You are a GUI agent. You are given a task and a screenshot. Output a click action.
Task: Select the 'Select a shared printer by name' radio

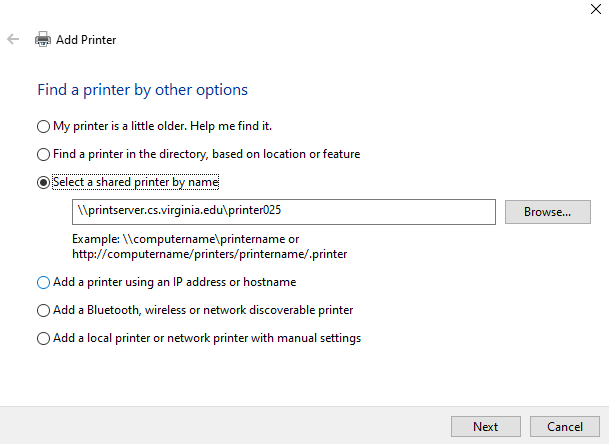pyautogui.click(x=43, y=183)
